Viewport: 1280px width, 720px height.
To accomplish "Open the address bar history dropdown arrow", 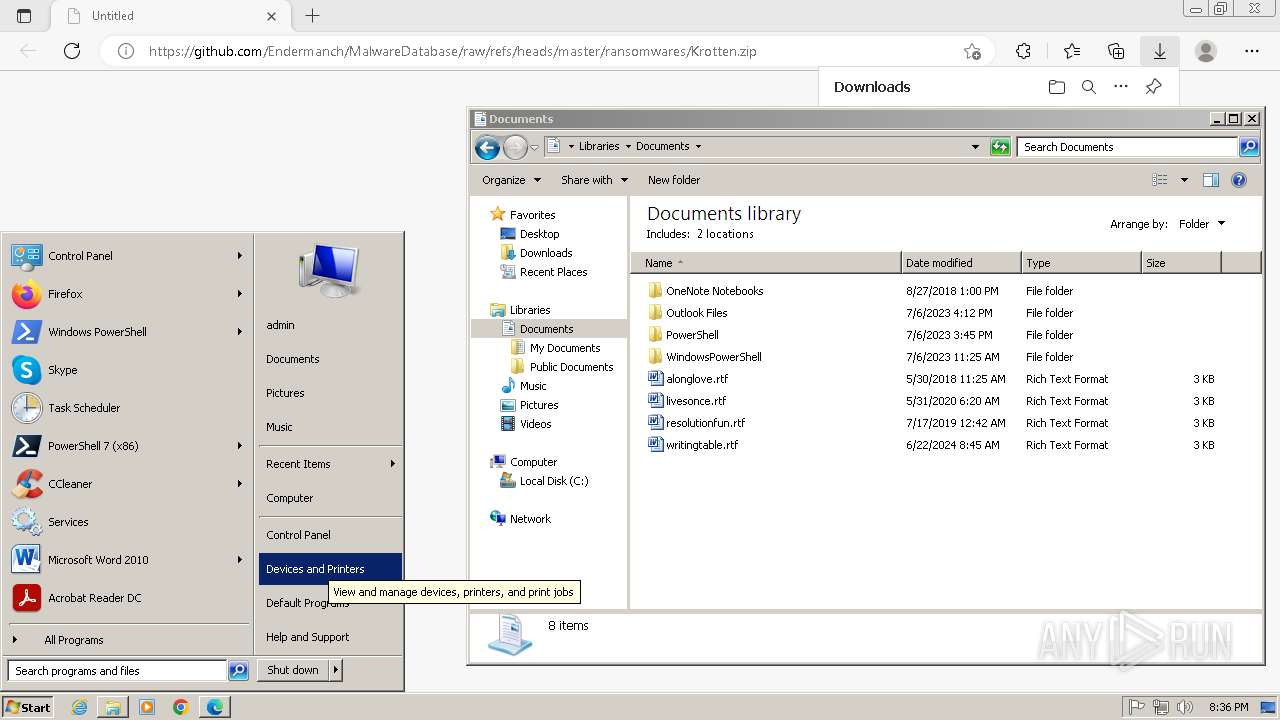I will 976,147.
